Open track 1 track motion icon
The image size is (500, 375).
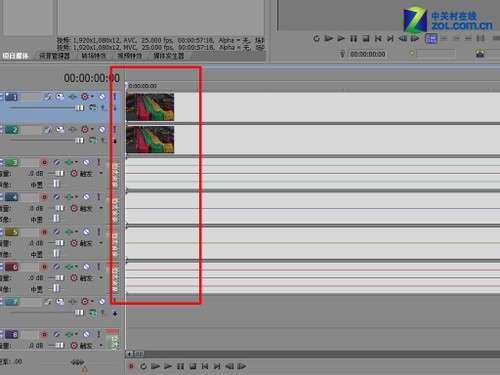60,97
